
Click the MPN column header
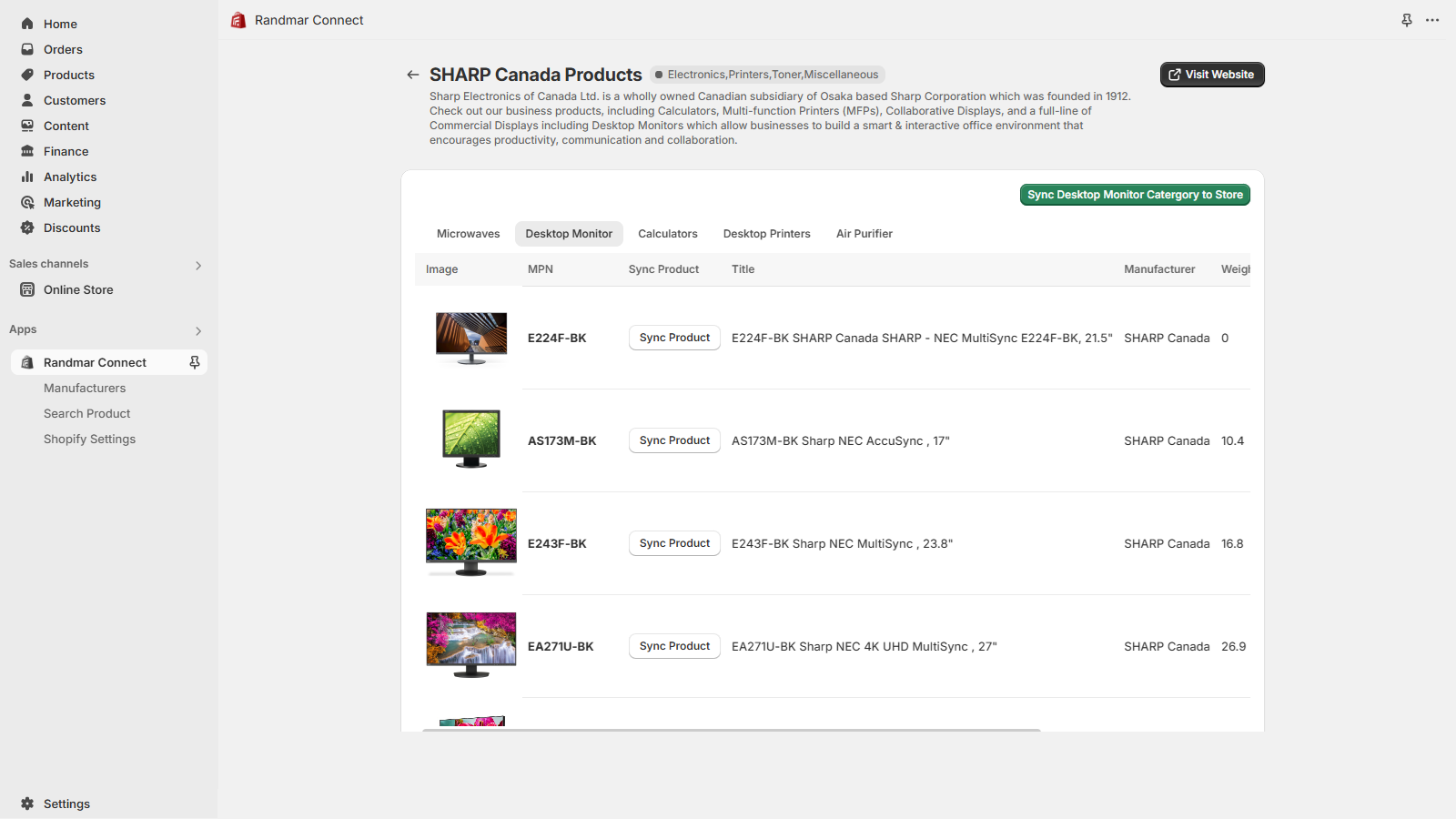click(541, 269)
